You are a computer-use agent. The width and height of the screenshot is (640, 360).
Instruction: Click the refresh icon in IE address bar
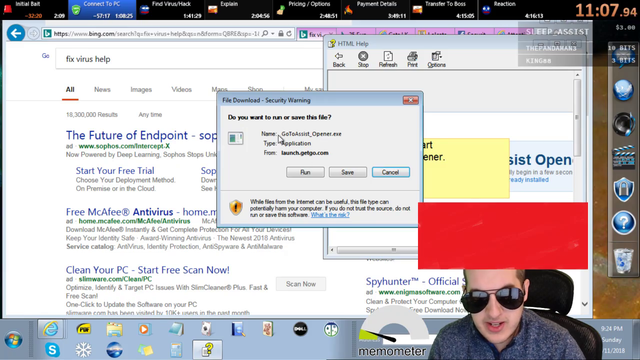click(289, 33)
